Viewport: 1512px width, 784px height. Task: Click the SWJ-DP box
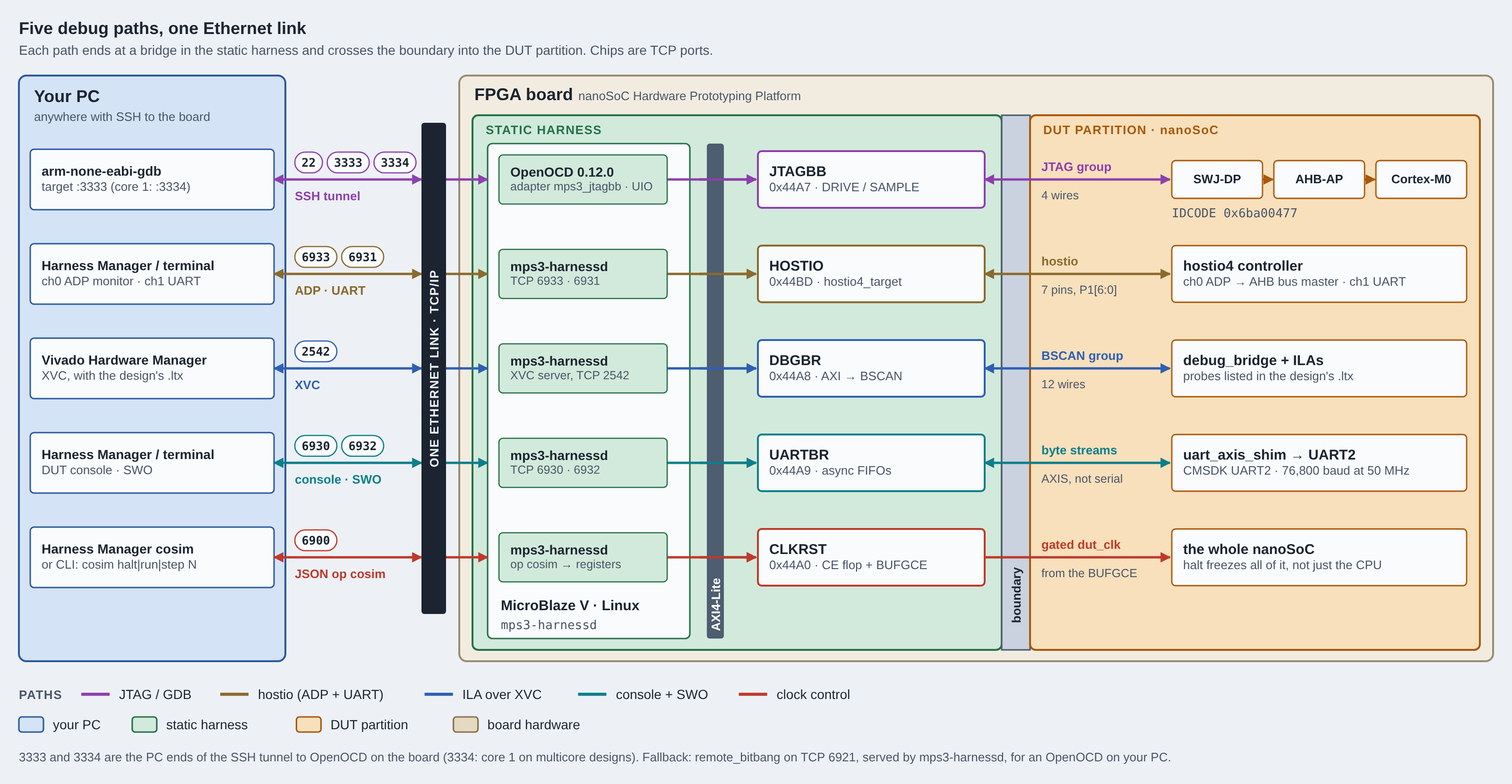point(1217,179)
